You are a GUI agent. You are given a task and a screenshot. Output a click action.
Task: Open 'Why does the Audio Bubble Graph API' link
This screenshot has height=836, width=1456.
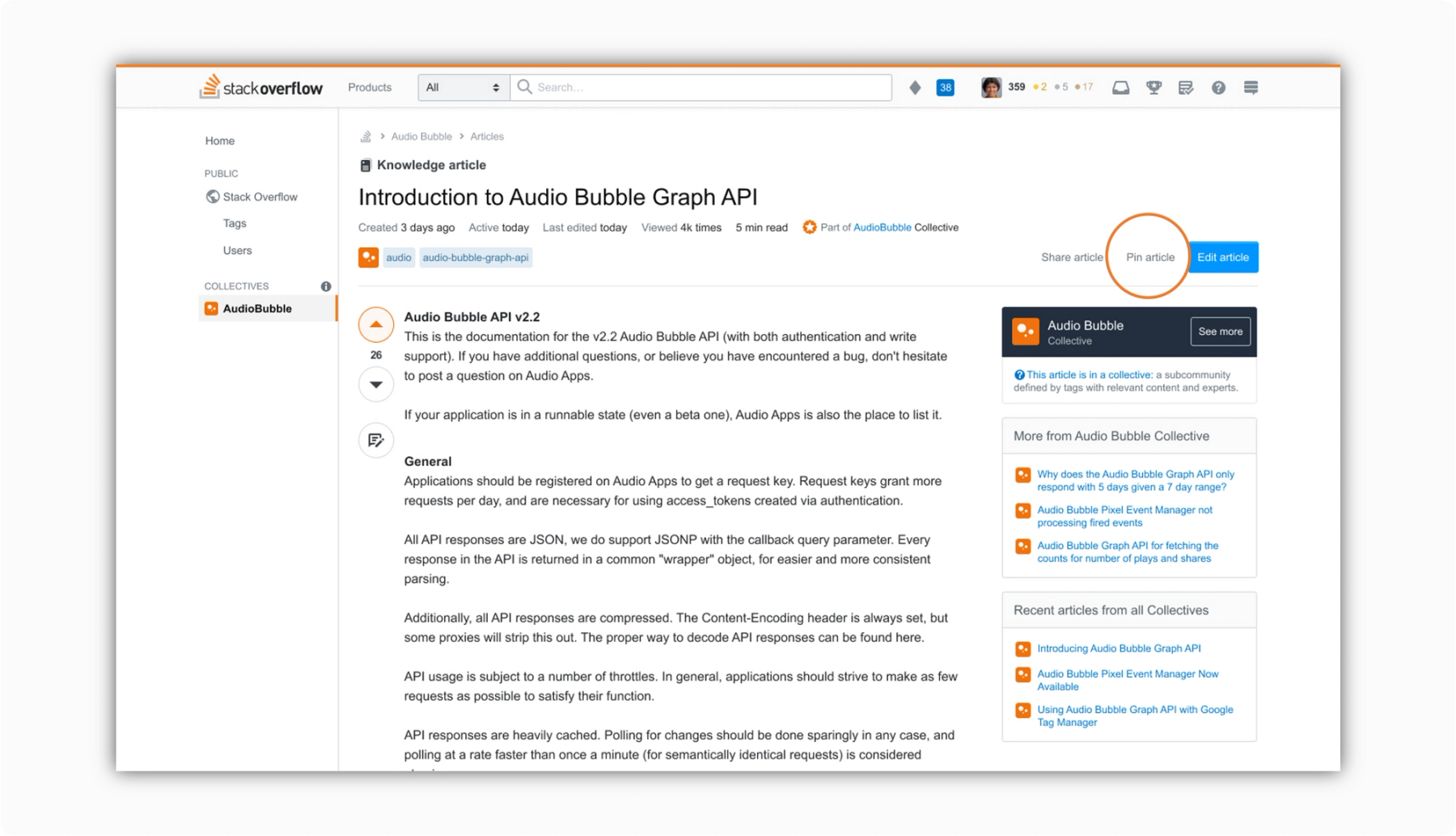[1136, 480]
